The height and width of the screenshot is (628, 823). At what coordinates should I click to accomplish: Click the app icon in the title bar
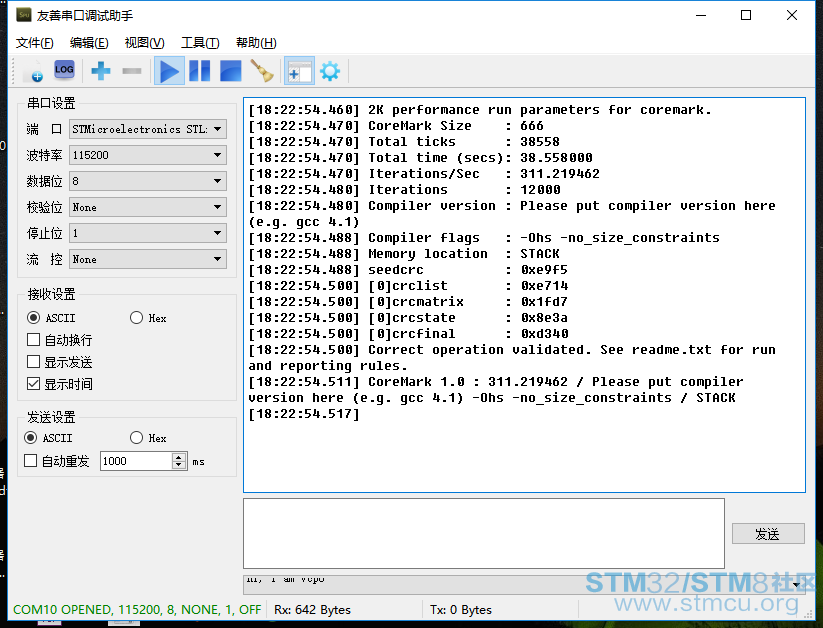(x=24, y=15)
